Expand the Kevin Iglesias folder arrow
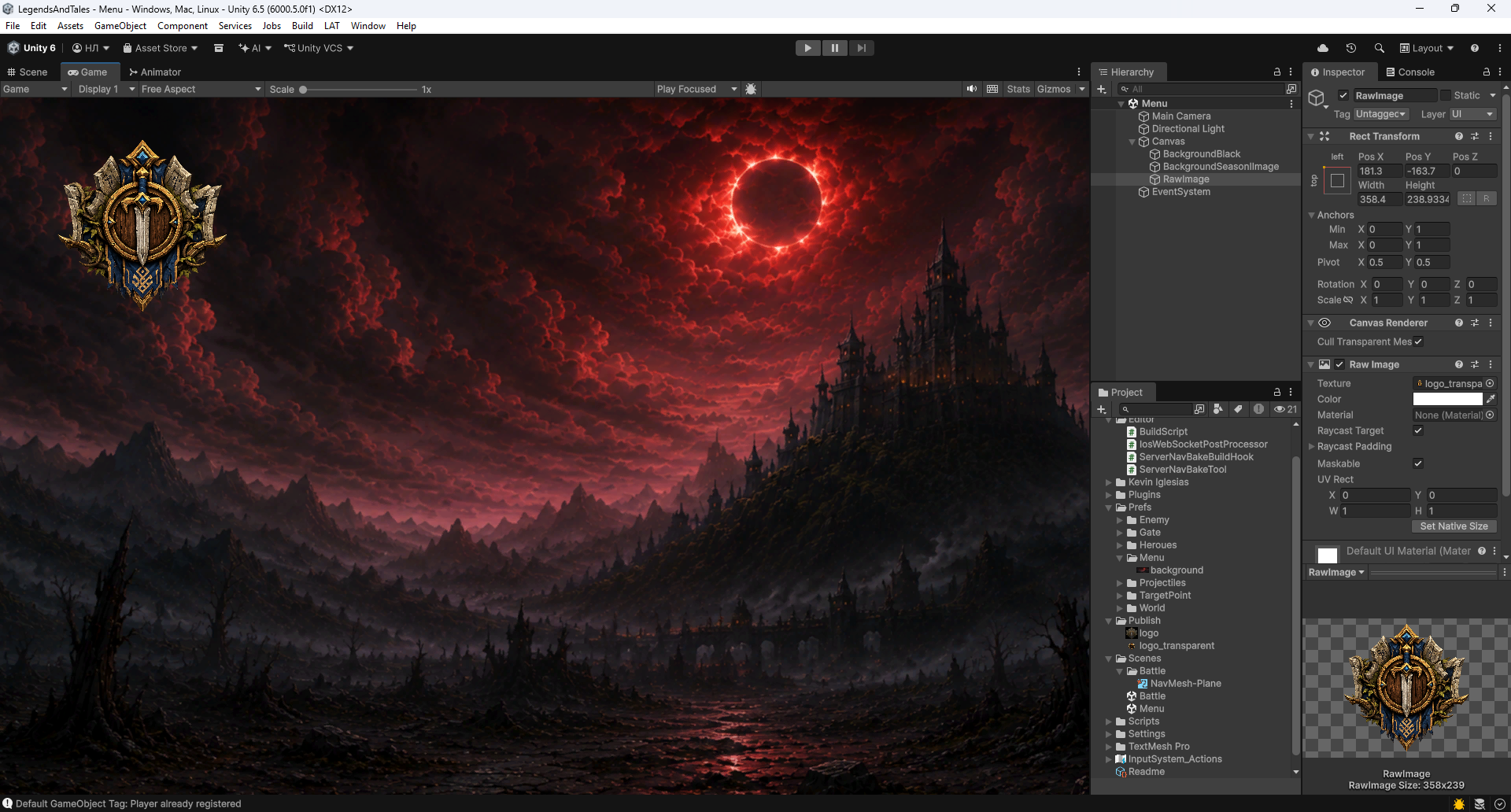 pyautogui.click(x=1109, y=482)
